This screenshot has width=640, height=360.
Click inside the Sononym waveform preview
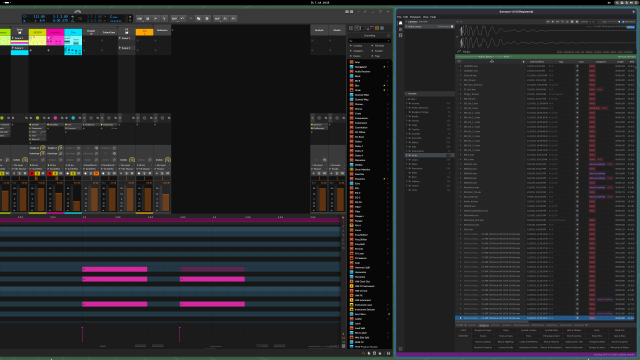tap(547, 37)
